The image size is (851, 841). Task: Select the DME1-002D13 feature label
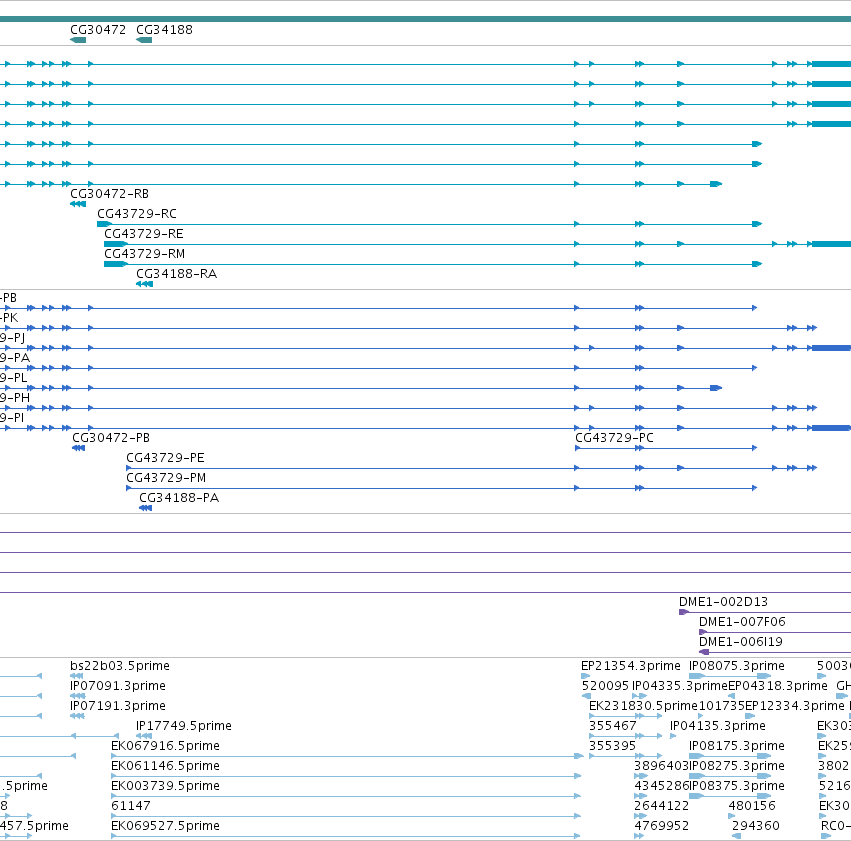click(x=723, y=602)
